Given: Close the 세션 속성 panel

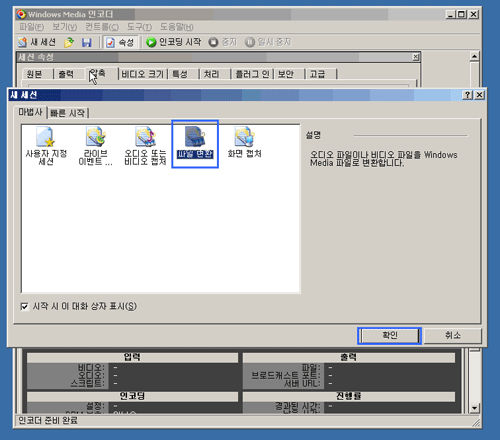Looking at the screenshot, I should [416, 57].
